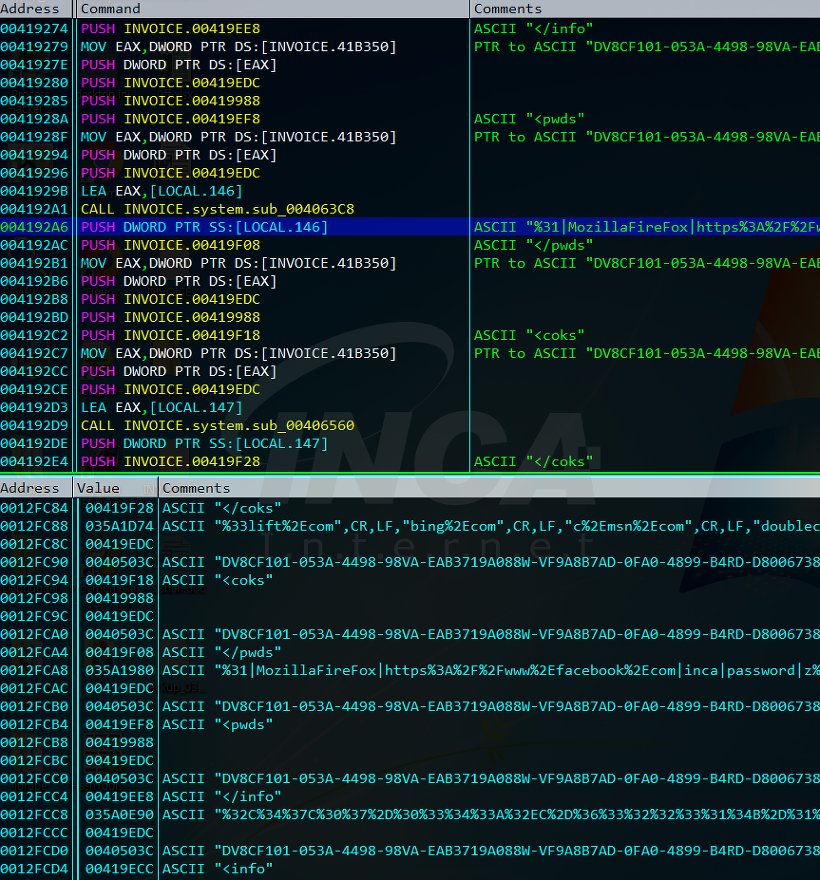Select the stack row at address 0012FC88
Image resolution: width=820 pixels, height=880 pixels.
pyautogui.click(x=410, y=526)
